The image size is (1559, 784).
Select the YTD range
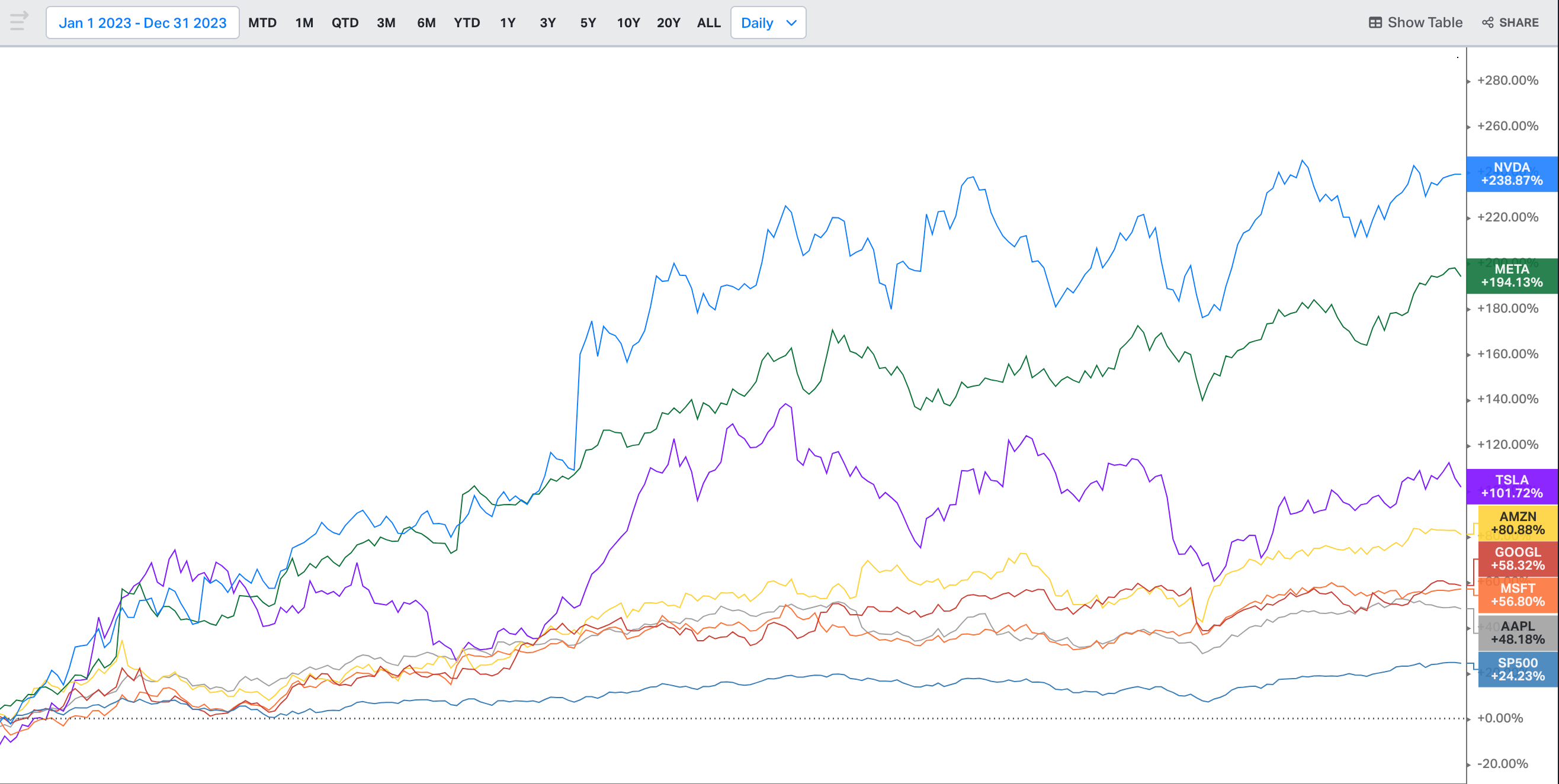tap(467, 23)
